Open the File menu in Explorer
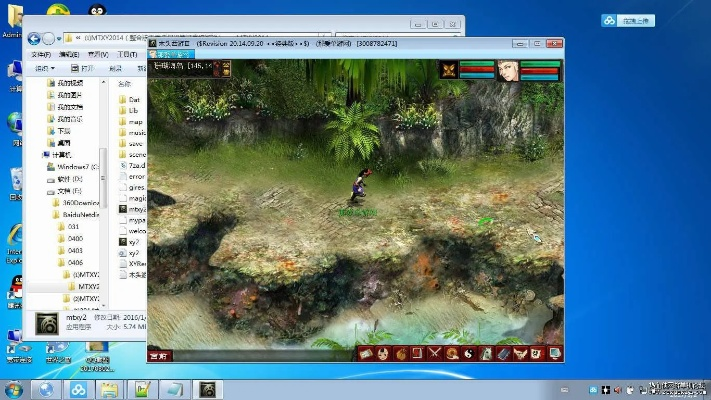This screenshot has width=711, height=400. point(40,54)
